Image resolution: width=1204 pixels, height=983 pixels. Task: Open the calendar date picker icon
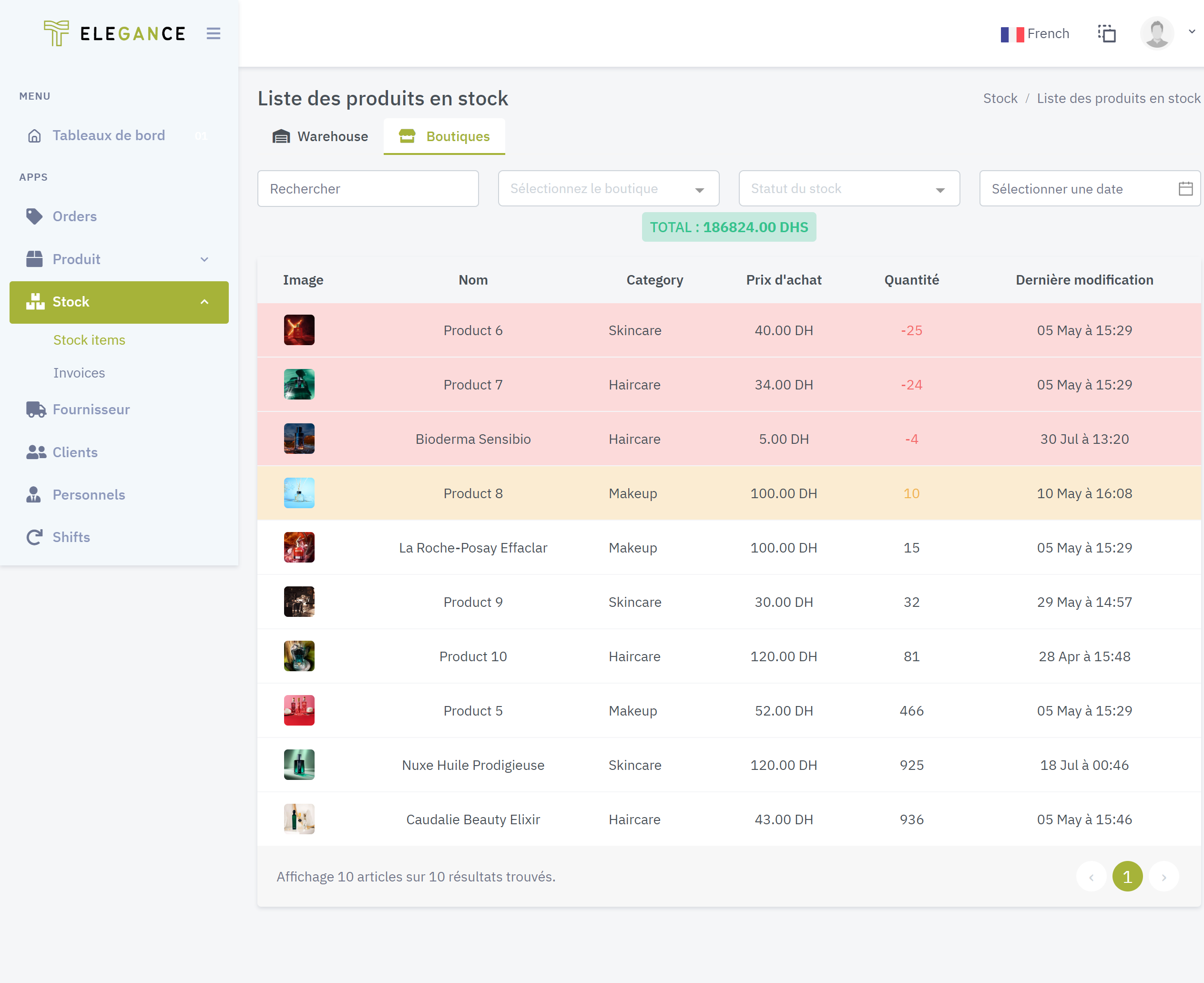[1185, 189]
